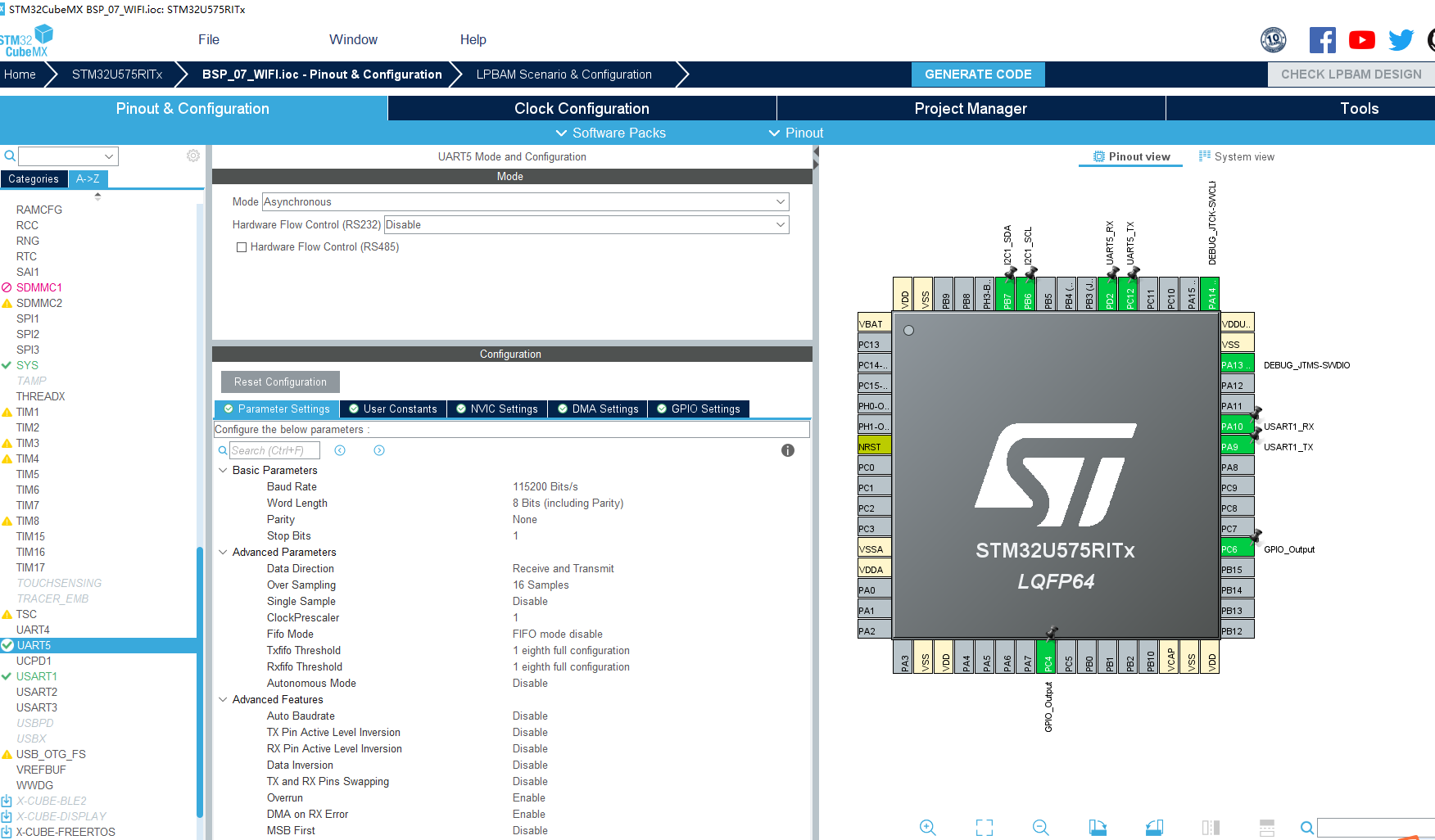Click GENERATE CODE button
Image resolution: width=1435 pixels, height=840 pixels.
tap(978, 74)
